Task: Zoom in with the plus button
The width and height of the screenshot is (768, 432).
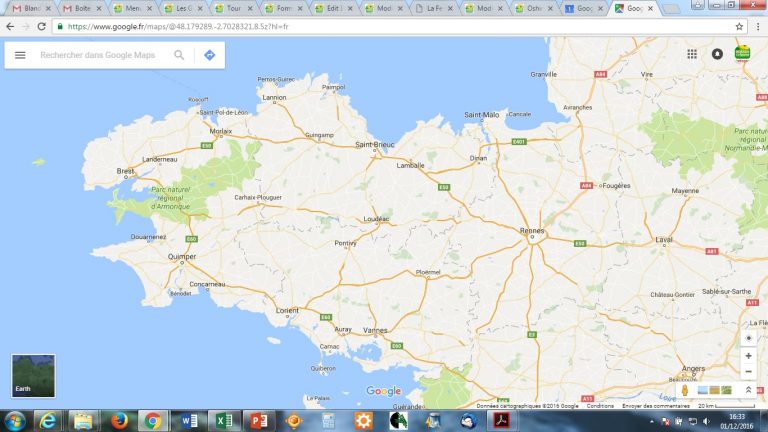Action: (748, 356)
